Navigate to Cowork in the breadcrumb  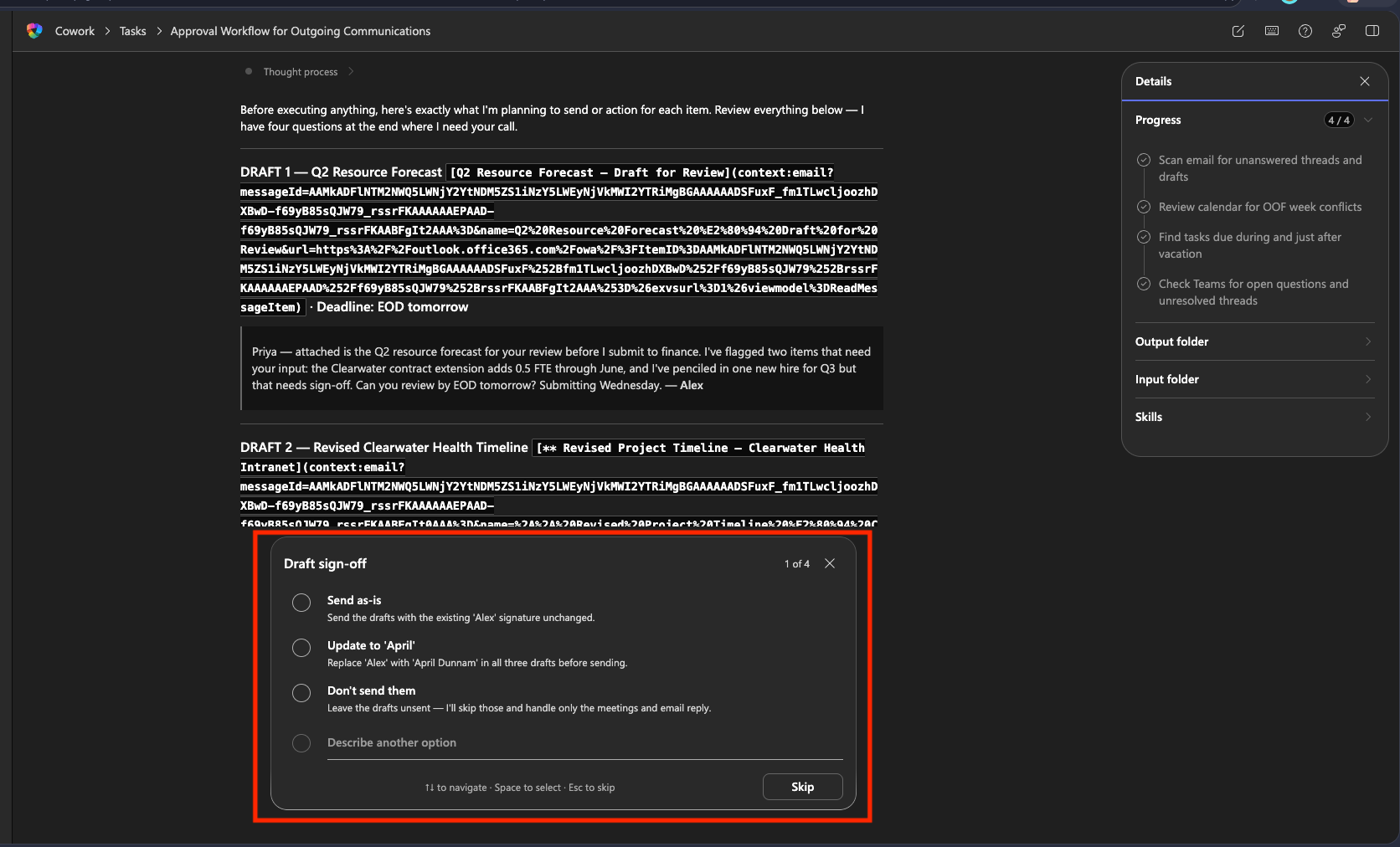(x=75, y=31)
